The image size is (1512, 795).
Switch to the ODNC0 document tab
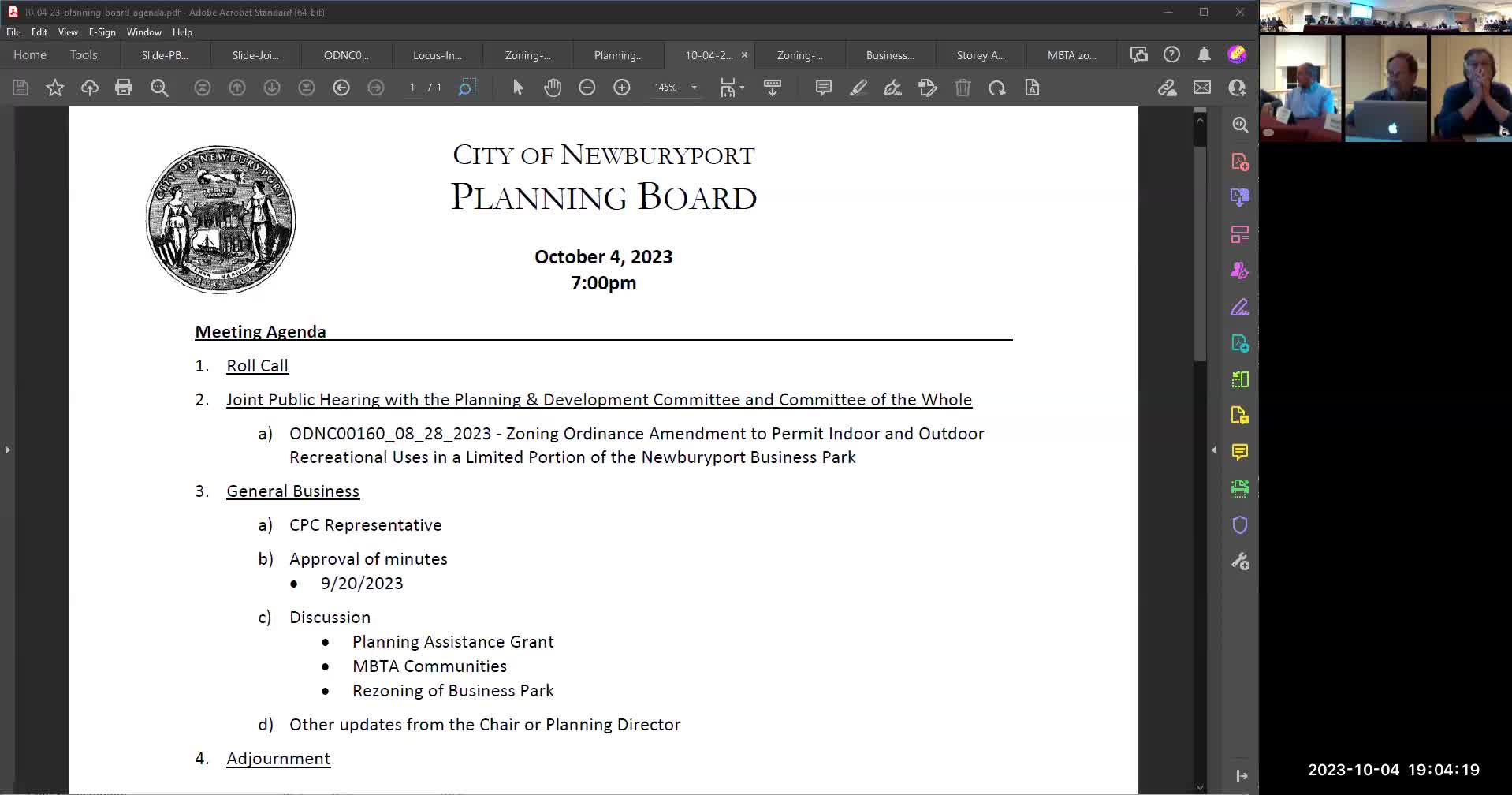[x=346, y=55]
